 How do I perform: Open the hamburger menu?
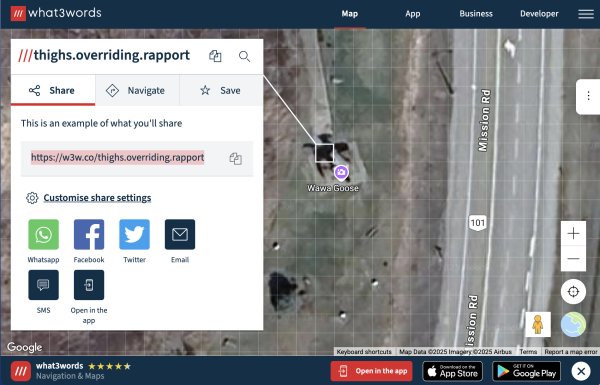(x=586, y=14)
